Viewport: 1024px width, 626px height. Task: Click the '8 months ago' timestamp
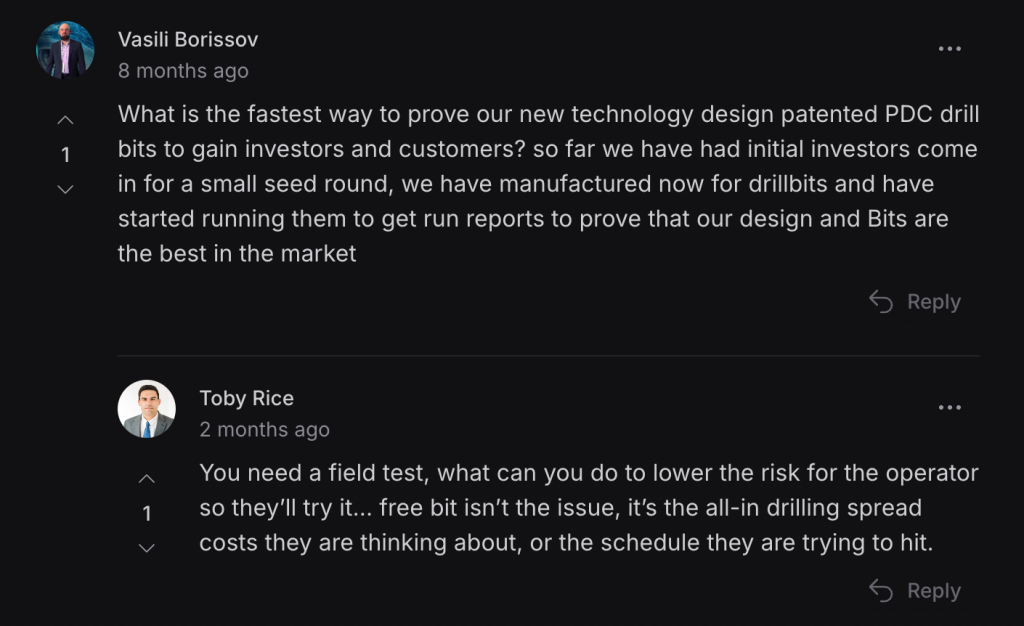184,70
